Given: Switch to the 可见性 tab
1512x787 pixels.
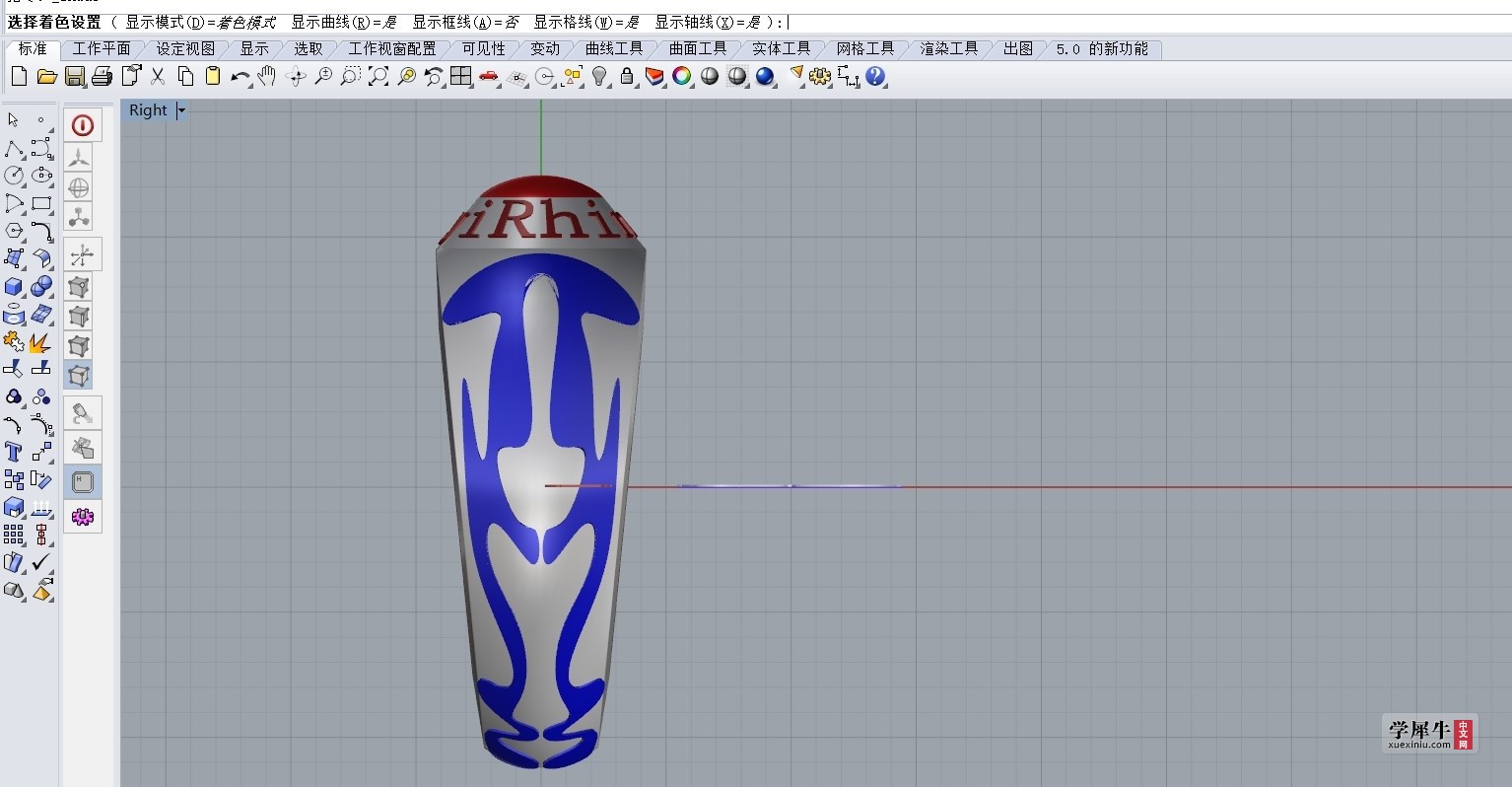Looking at the screenshot, I should coord(483,48).
